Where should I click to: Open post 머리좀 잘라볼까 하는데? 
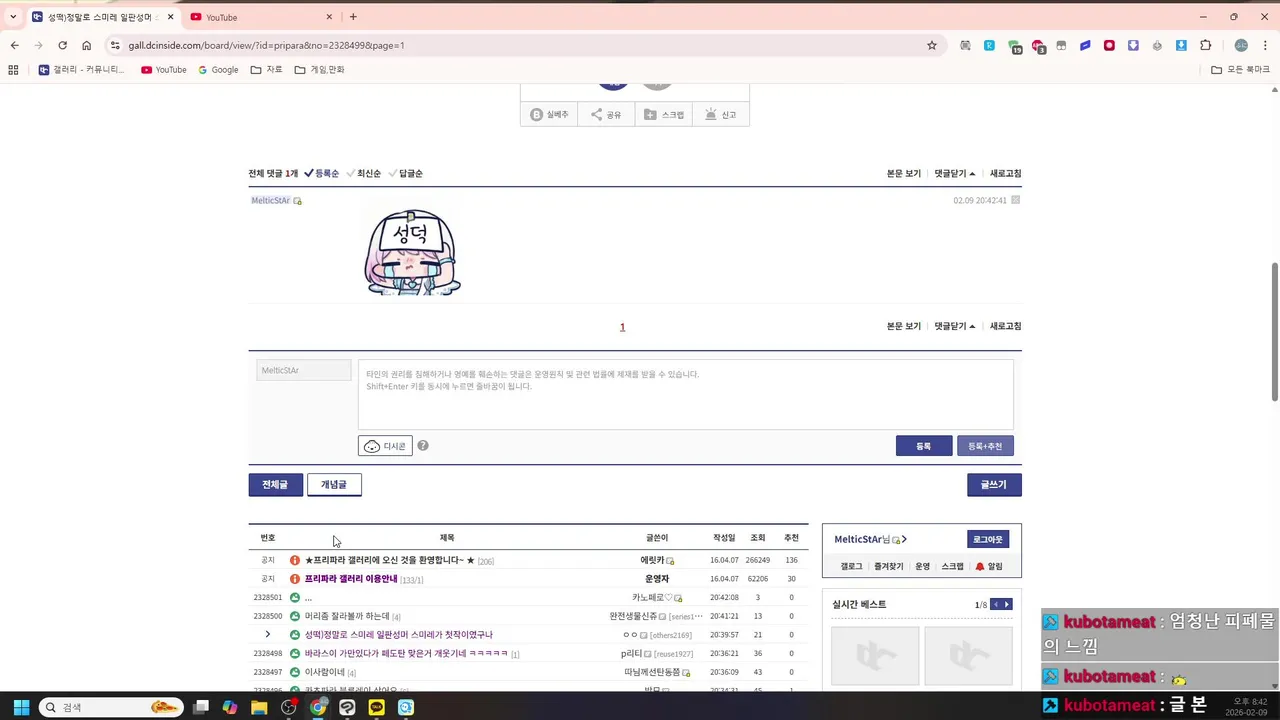coord(347,616)
